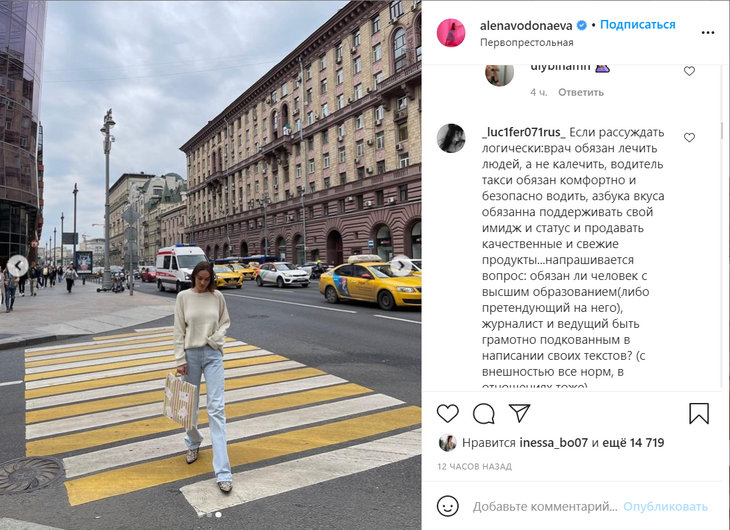Click the Подписаться follow link
730x530 pixels.
coord(637,25)
